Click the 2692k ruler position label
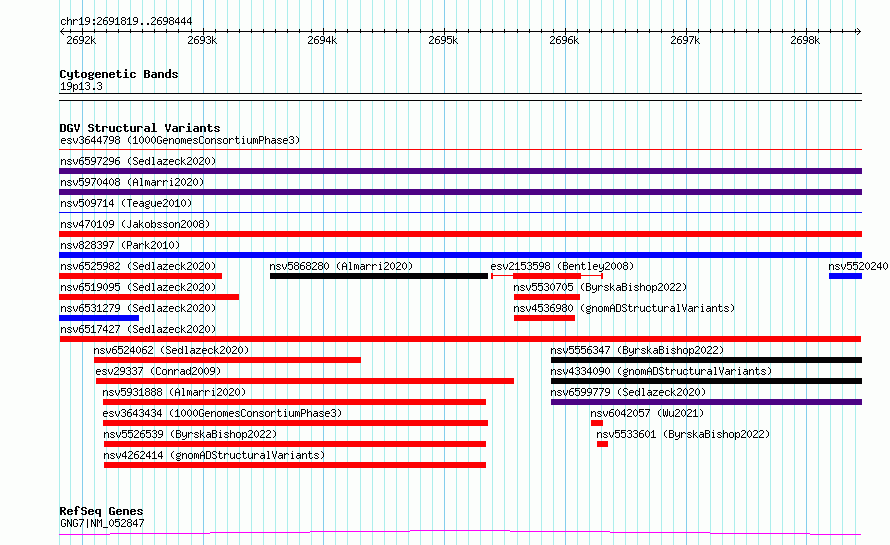The height and width of the screenshot is (545, 890). pos(81,40)
